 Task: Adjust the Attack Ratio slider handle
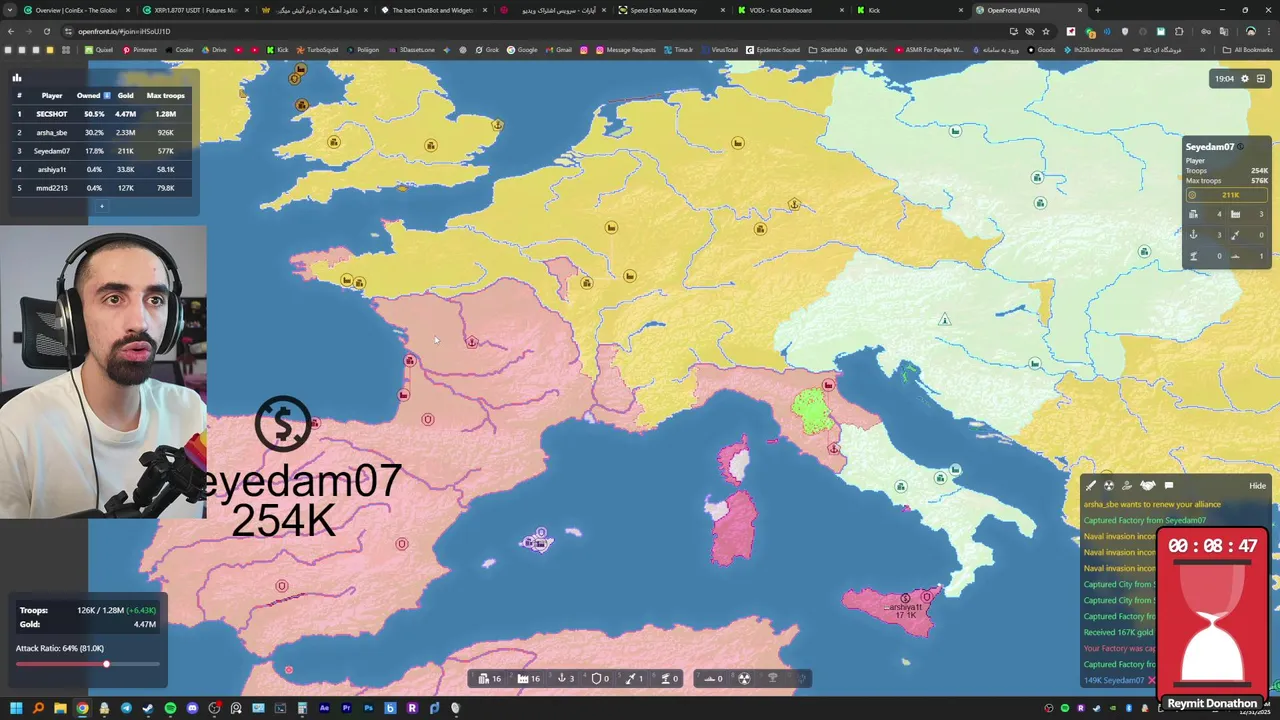[106, 664]
